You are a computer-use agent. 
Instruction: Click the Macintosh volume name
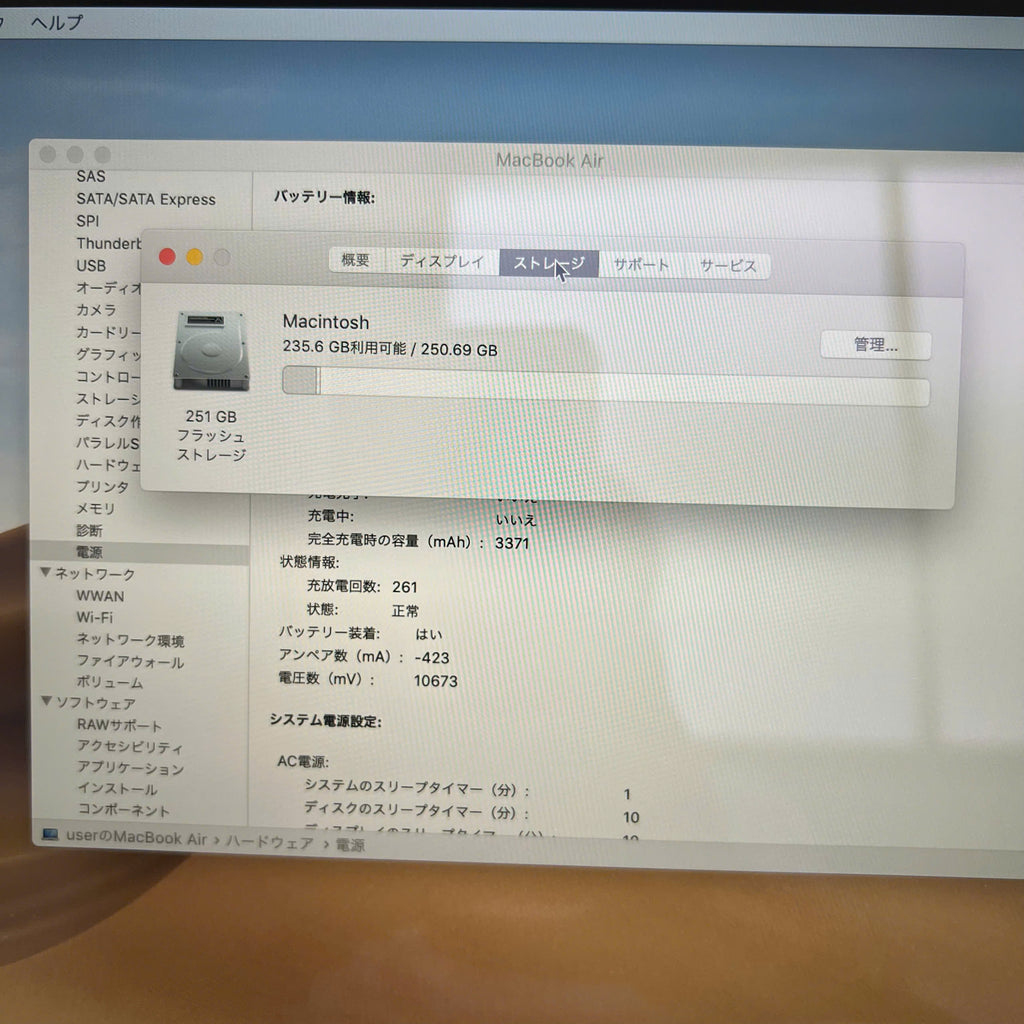point(326,322)
